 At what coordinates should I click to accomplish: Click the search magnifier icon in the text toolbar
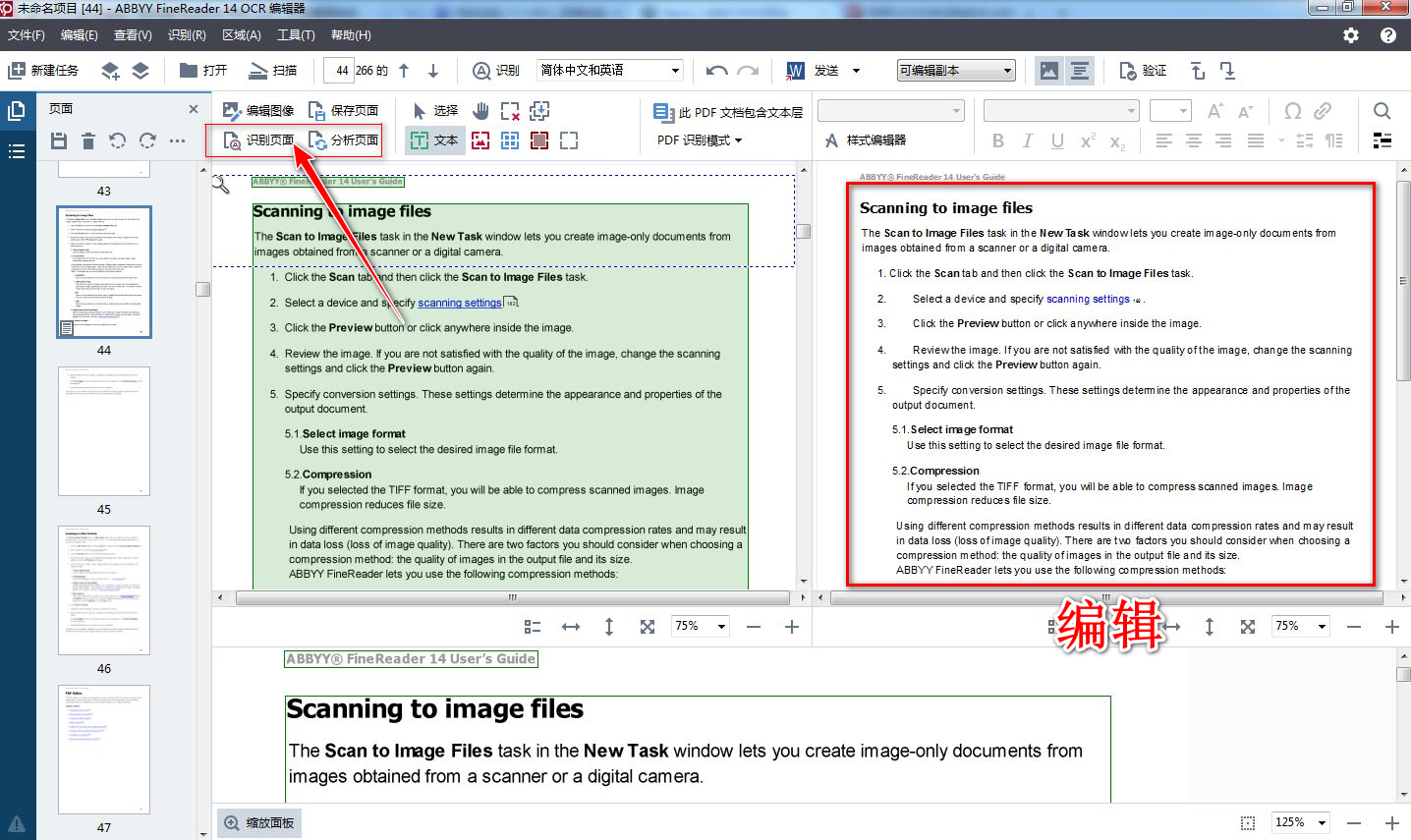point(1382,110)
